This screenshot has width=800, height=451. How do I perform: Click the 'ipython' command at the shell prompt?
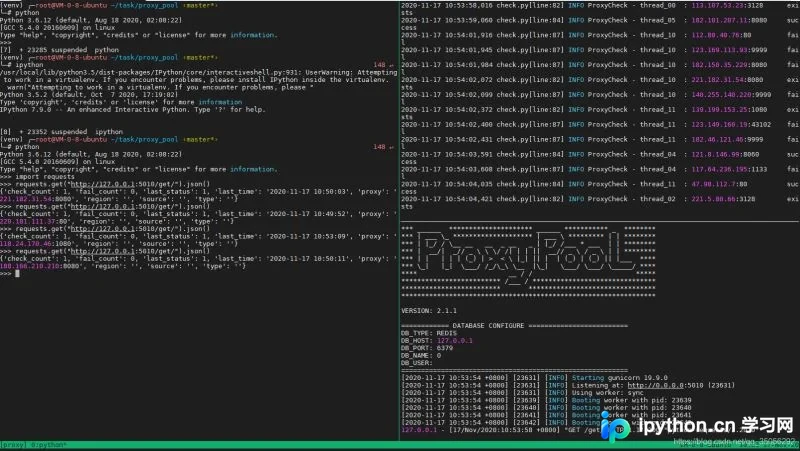30,65
